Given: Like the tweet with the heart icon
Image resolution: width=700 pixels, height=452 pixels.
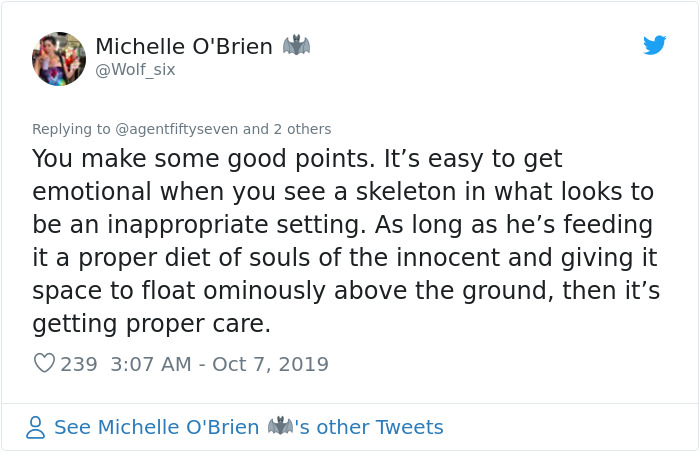Looking at the screenshot, I should pos(44,364).
